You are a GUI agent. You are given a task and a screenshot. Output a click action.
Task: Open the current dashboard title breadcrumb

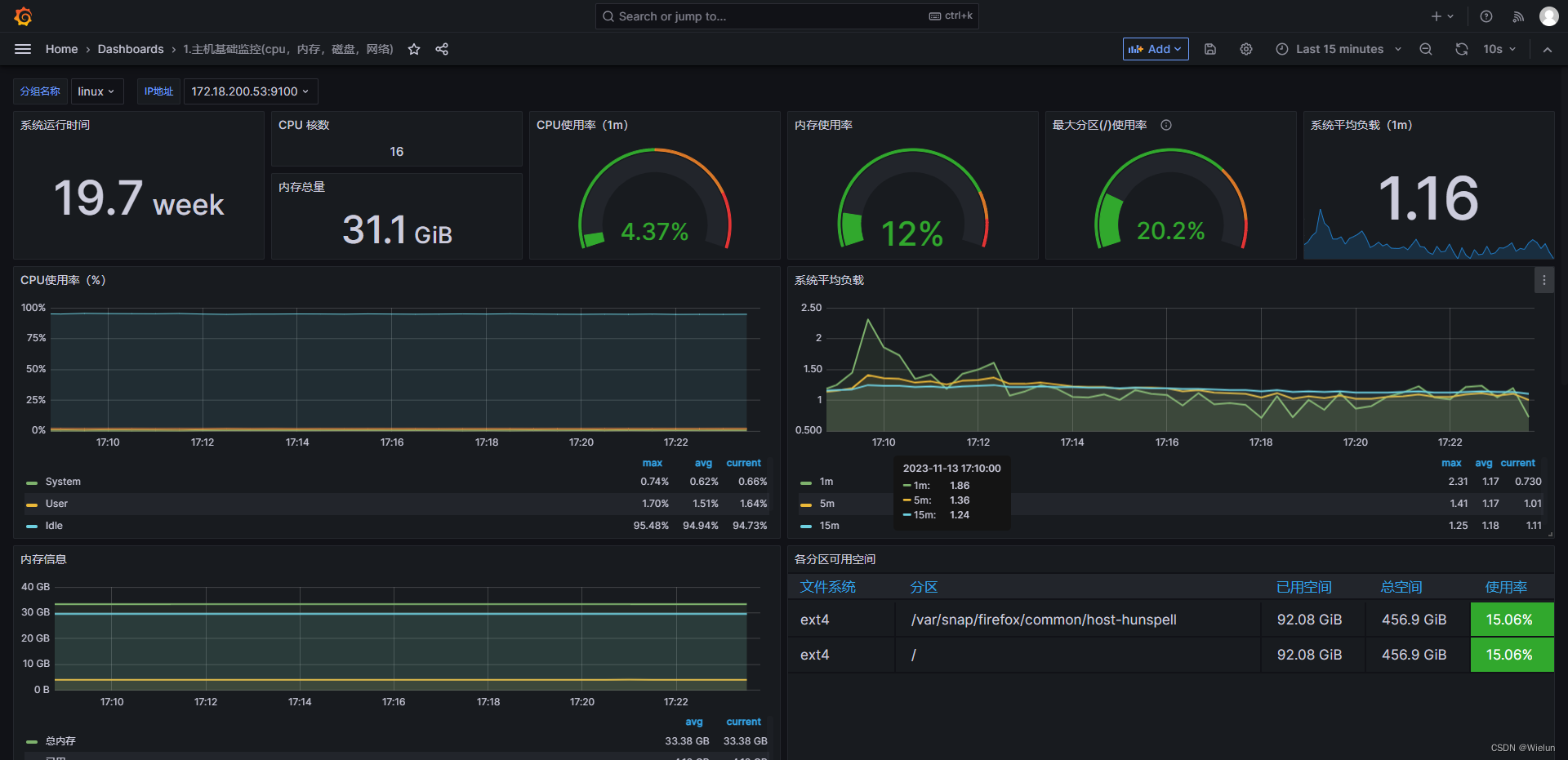pos(288,49)
